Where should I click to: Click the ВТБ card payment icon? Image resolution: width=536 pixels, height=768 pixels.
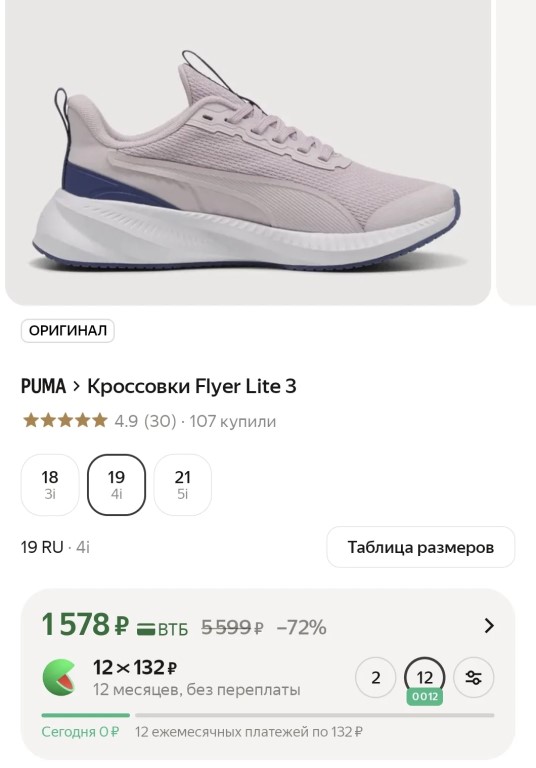coord(162,628)
